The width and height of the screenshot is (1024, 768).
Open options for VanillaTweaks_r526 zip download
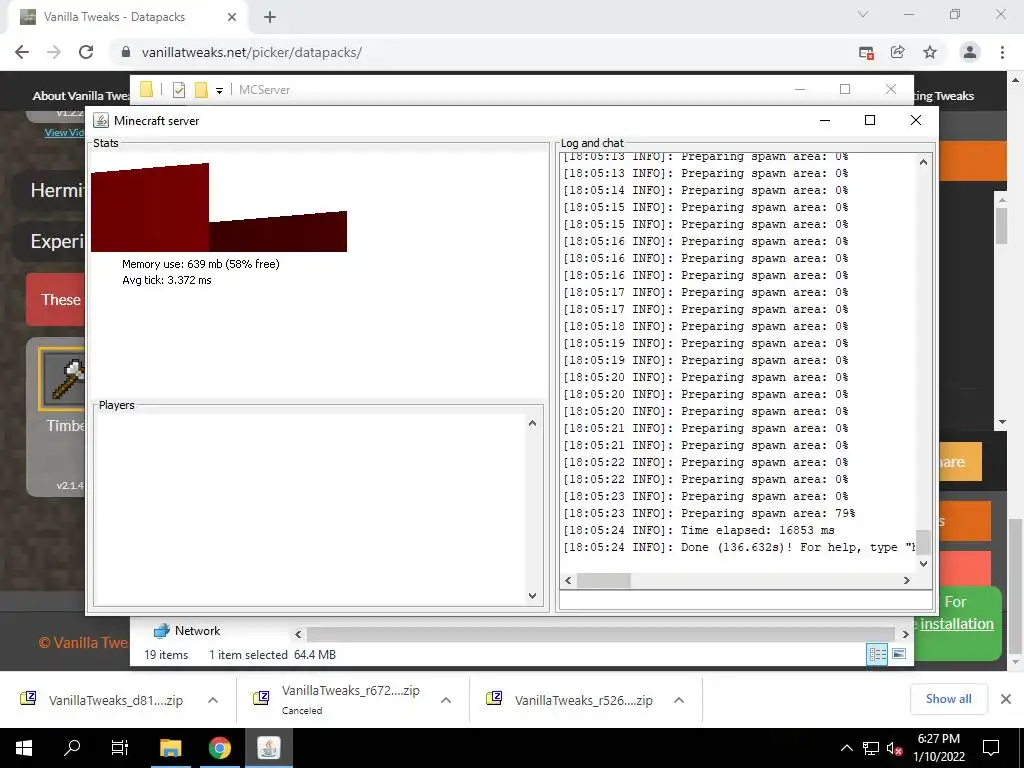point(679,700)
